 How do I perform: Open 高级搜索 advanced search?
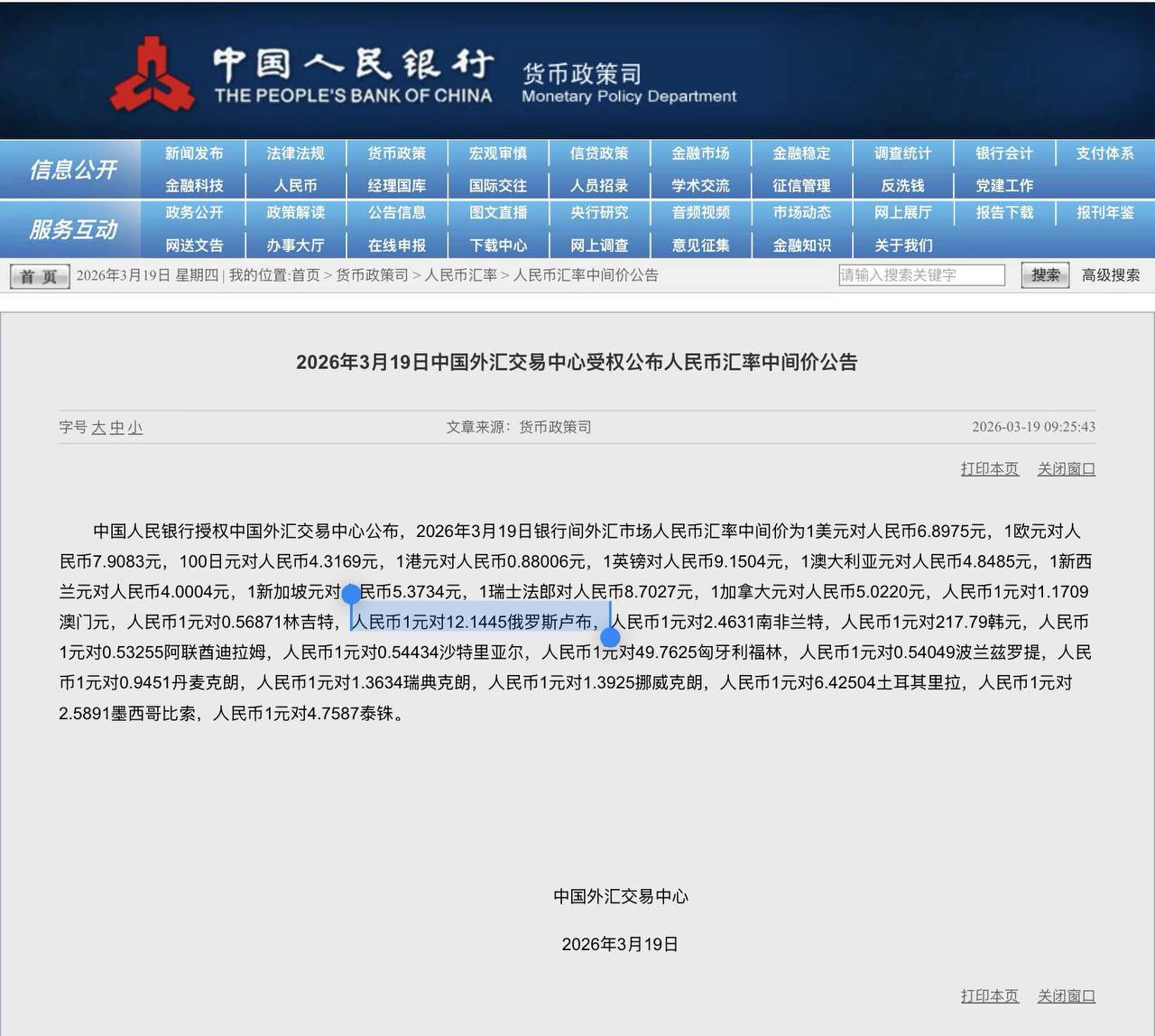click(x=1111, y=275)
